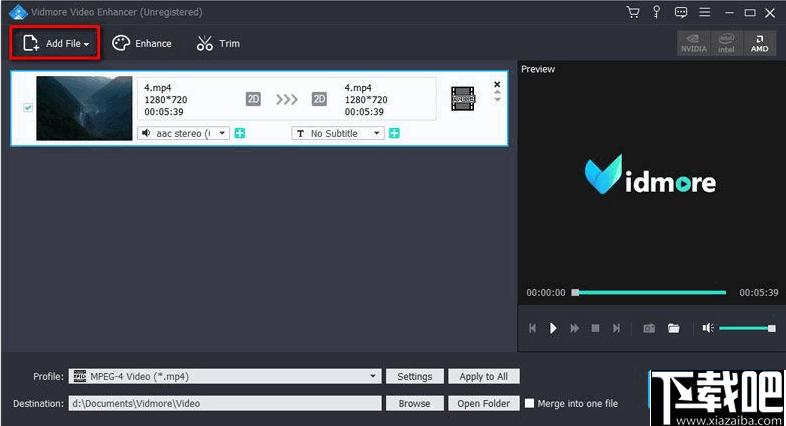The image size is (786, 426).
Task: Add subtitle with plus icon
Action: tap(395, 133)
